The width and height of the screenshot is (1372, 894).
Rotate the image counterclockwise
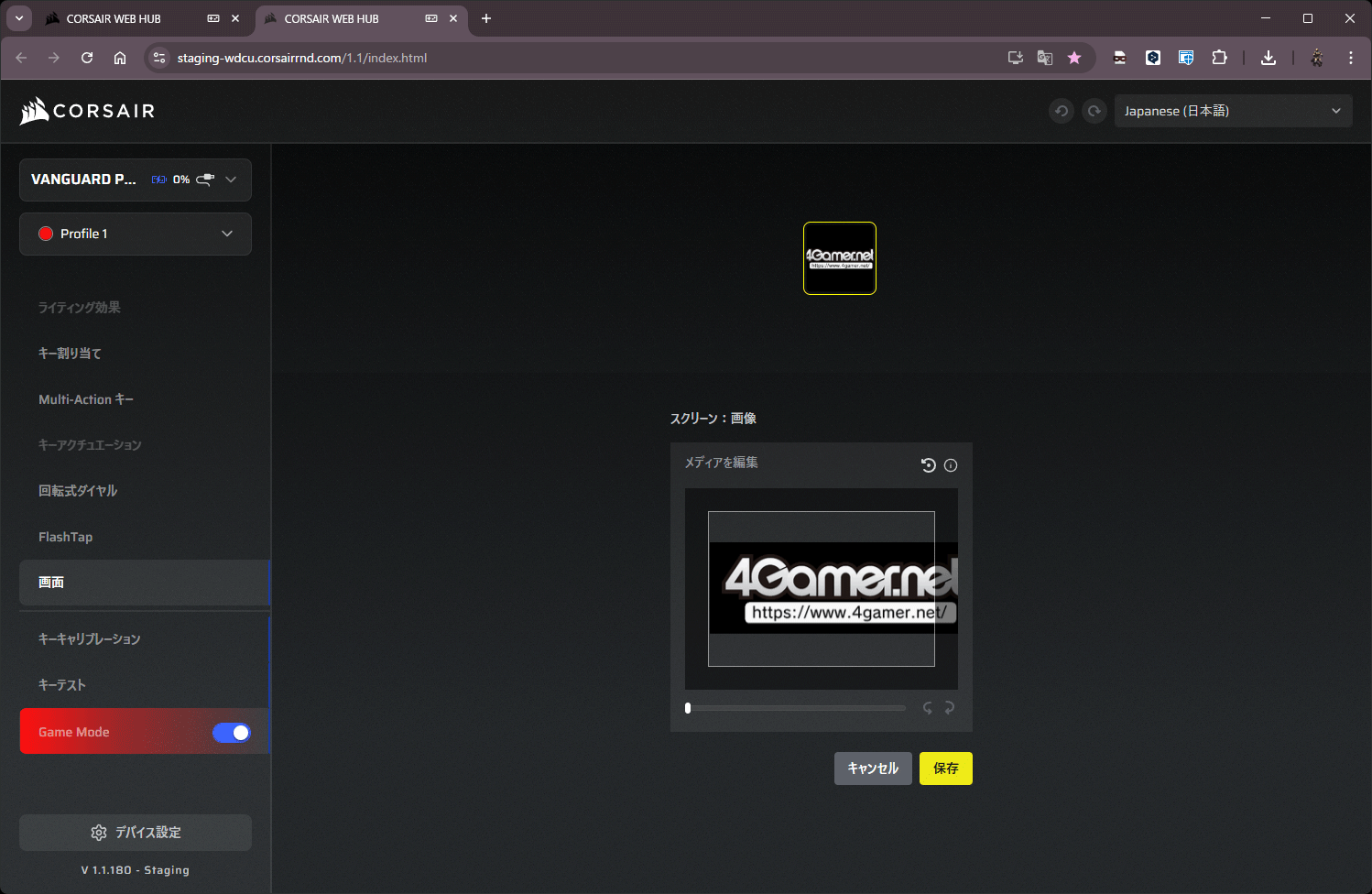pos(928,708)
